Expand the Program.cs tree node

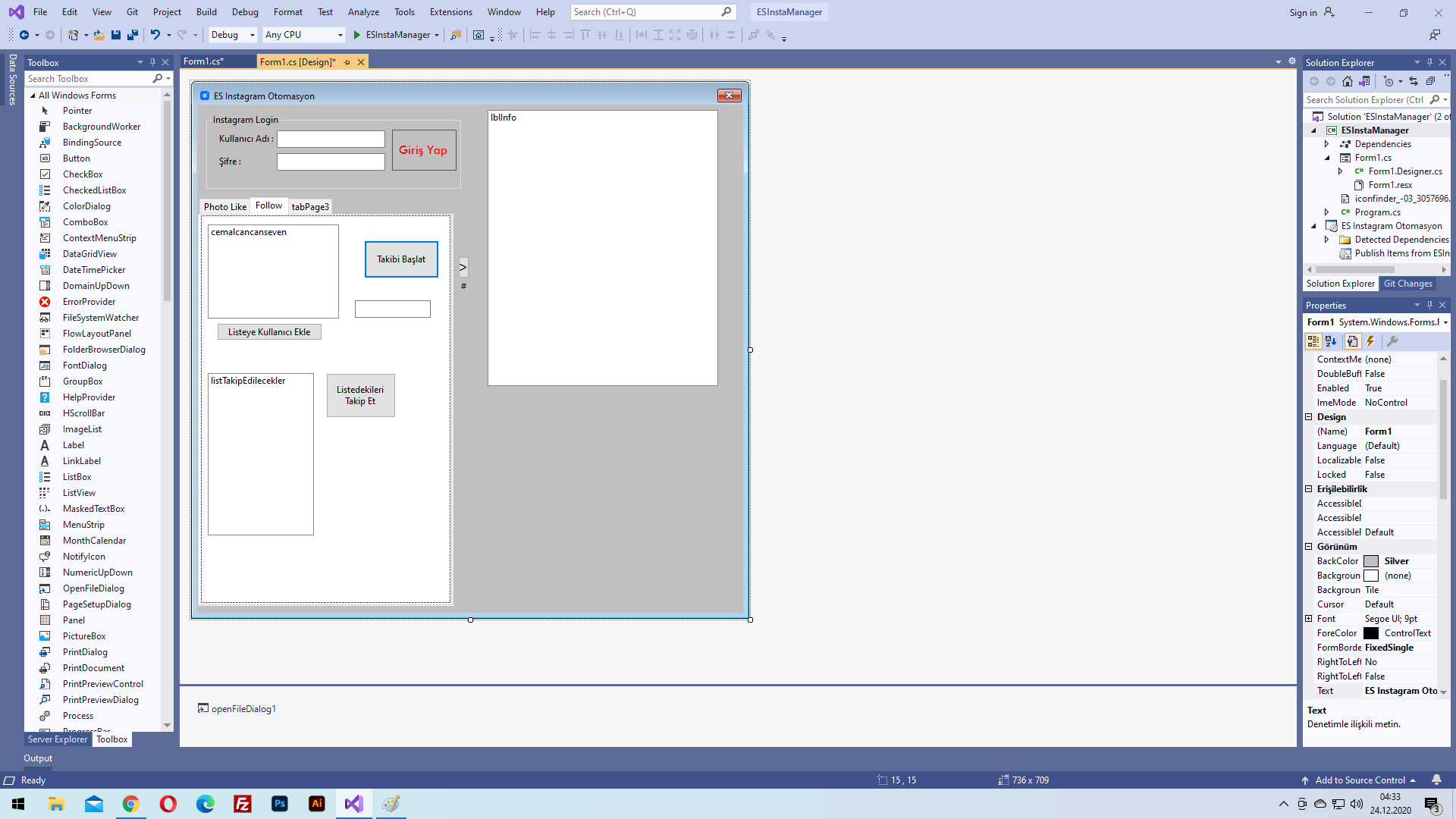(1326, 212)
